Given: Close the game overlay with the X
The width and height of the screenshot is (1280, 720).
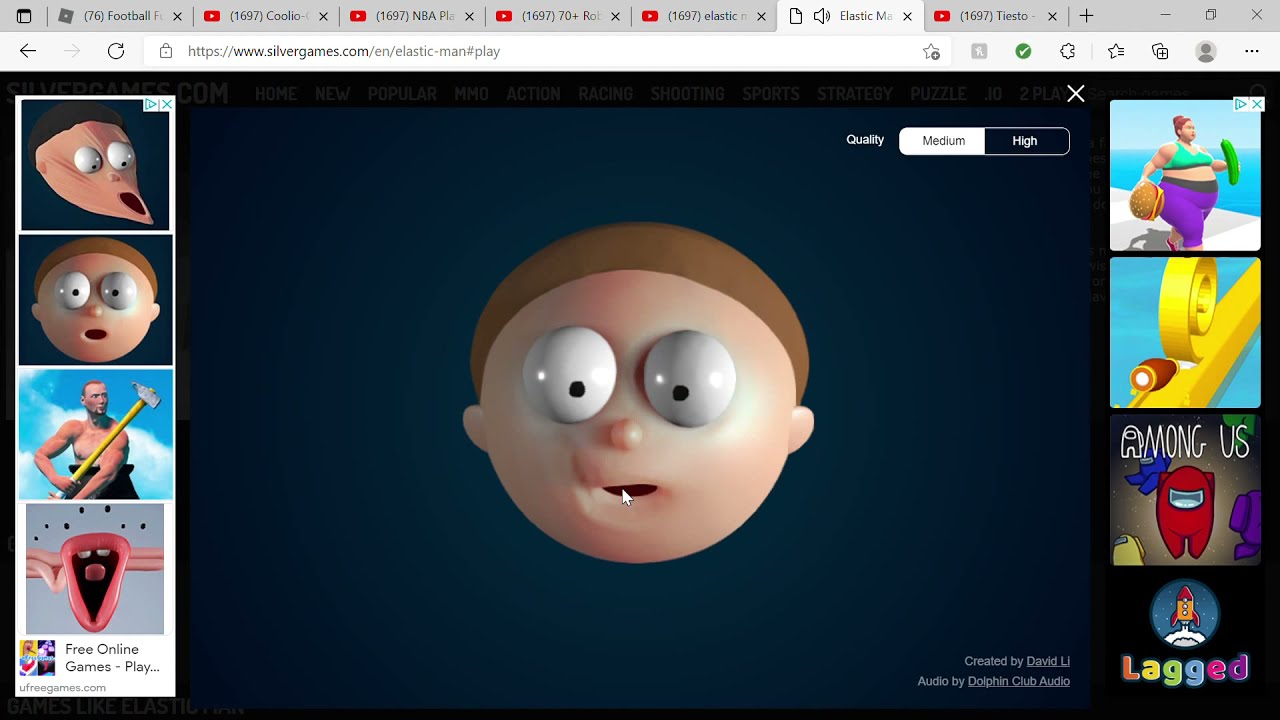Looking at the screenshot, I should [1076, 93].
